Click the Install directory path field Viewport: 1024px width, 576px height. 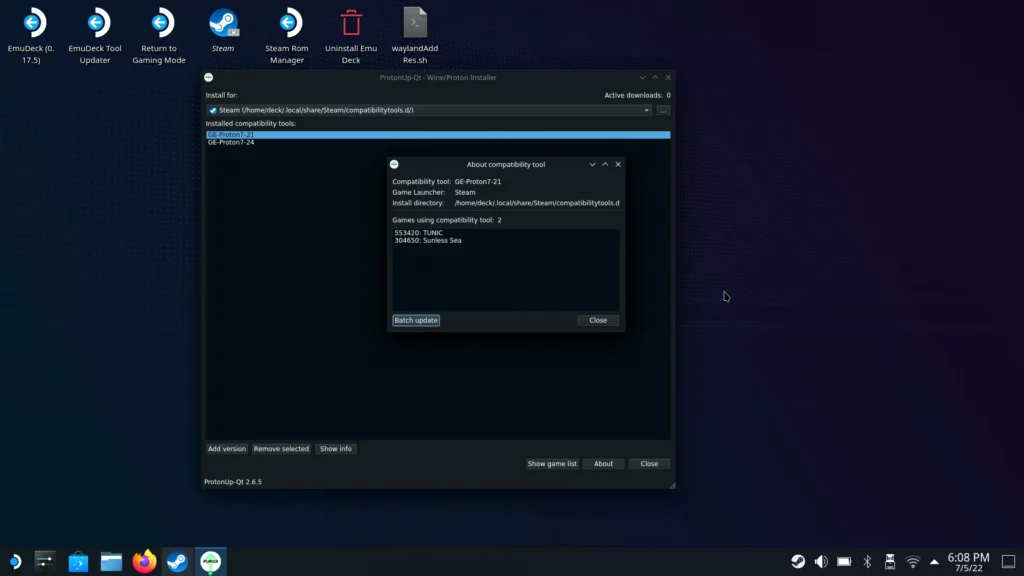coord(537,203)
